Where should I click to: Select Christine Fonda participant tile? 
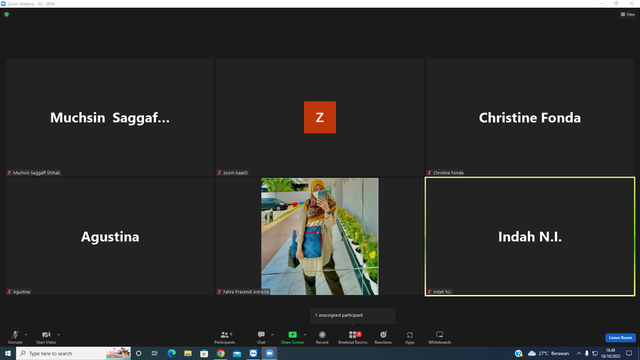[x=530, y=118]
